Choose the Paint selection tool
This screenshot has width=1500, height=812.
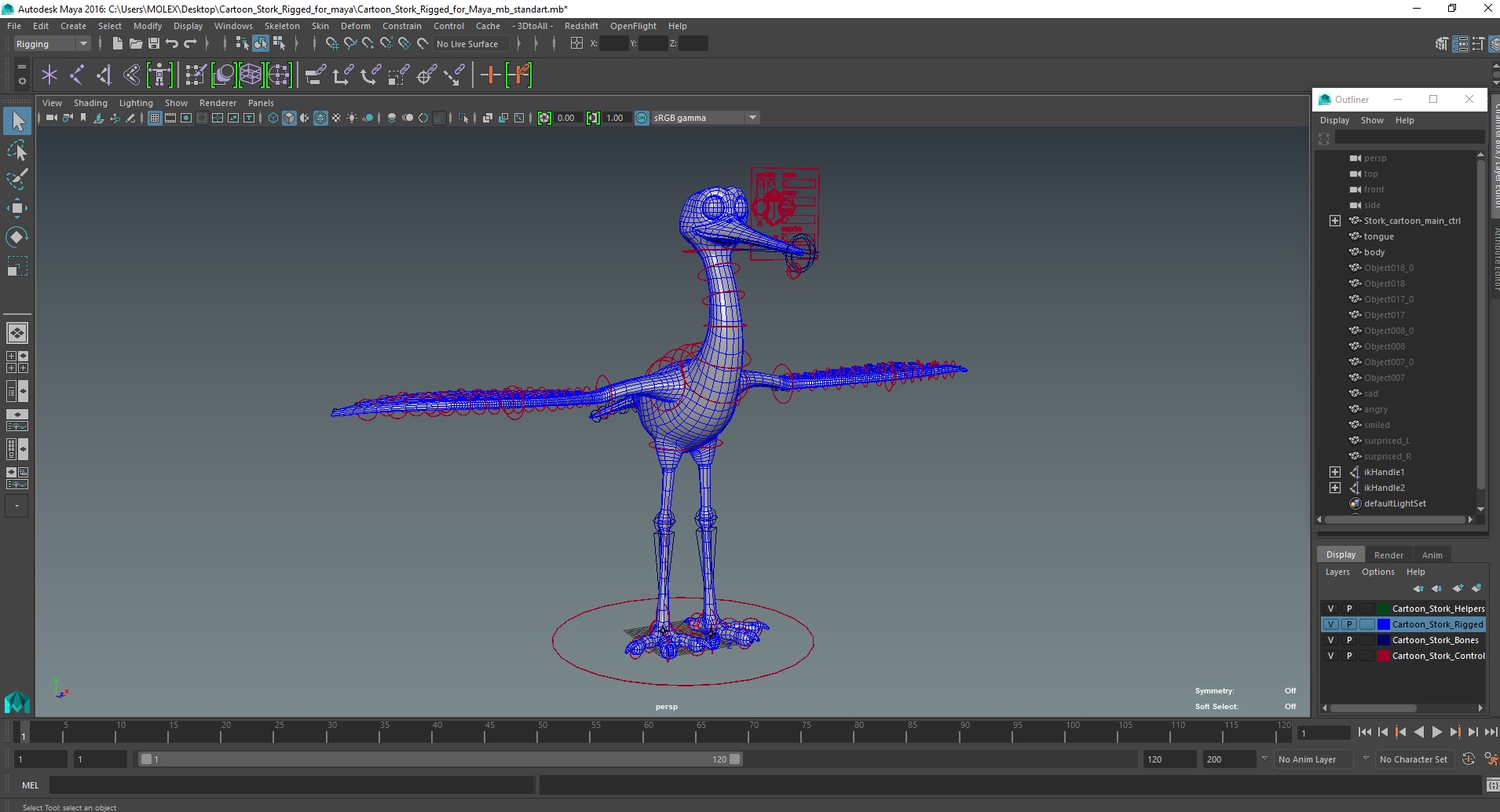(x=17, y=179)
